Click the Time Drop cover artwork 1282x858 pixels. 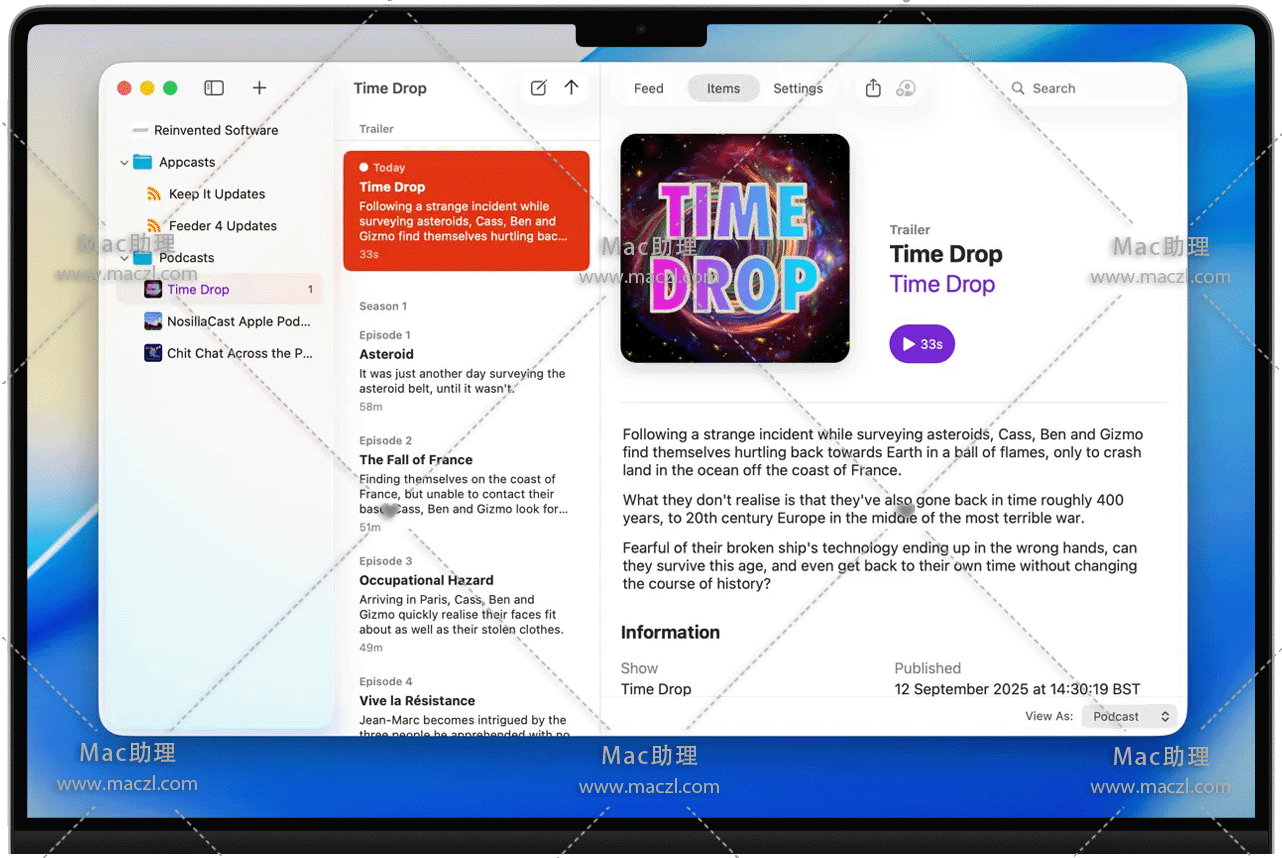(x=735, y=248)
